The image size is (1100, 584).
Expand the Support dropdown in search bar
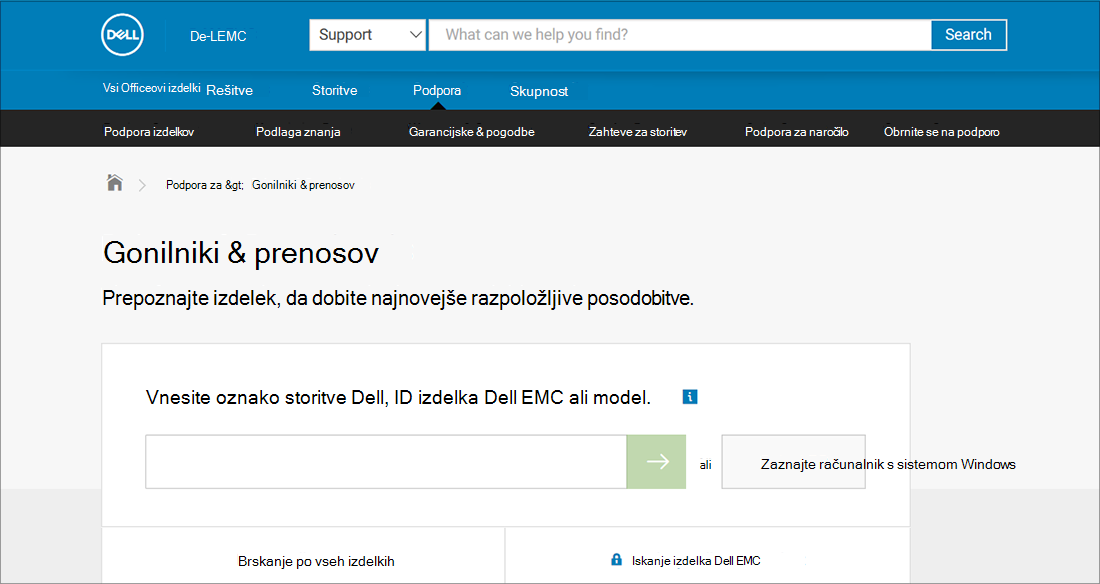point(368,34)
